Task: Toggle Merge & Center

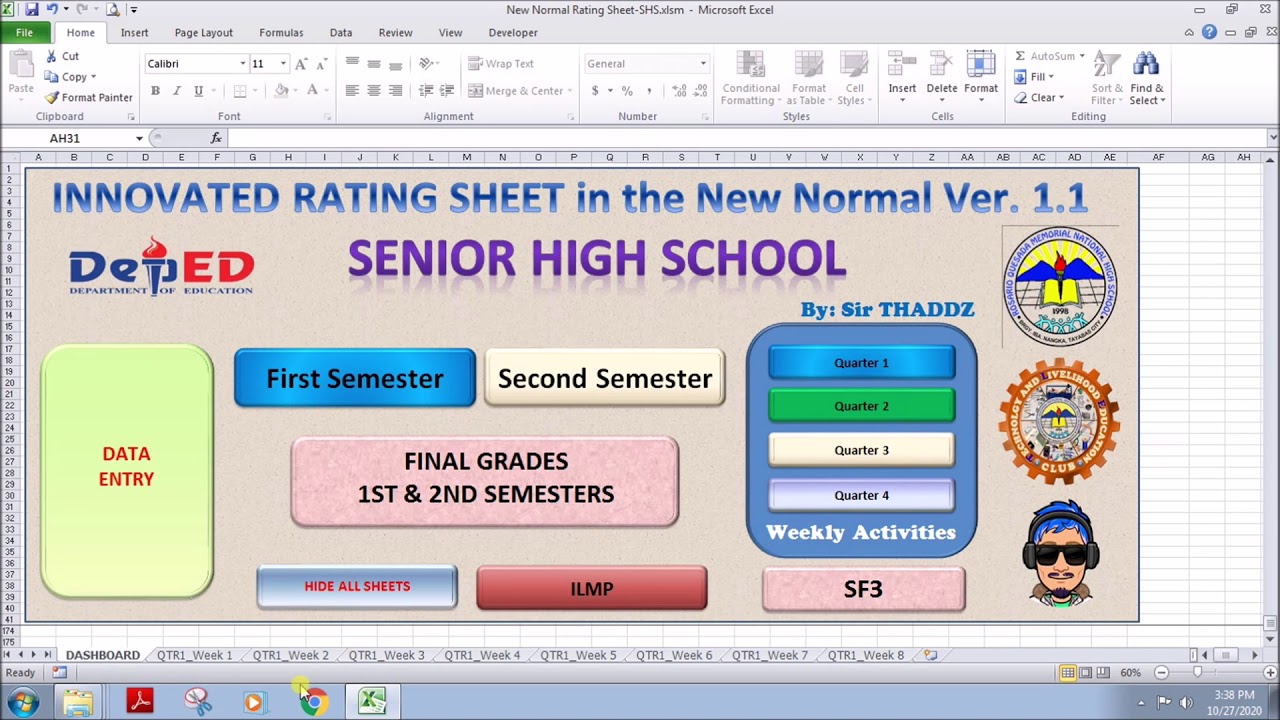Action: 515,91
